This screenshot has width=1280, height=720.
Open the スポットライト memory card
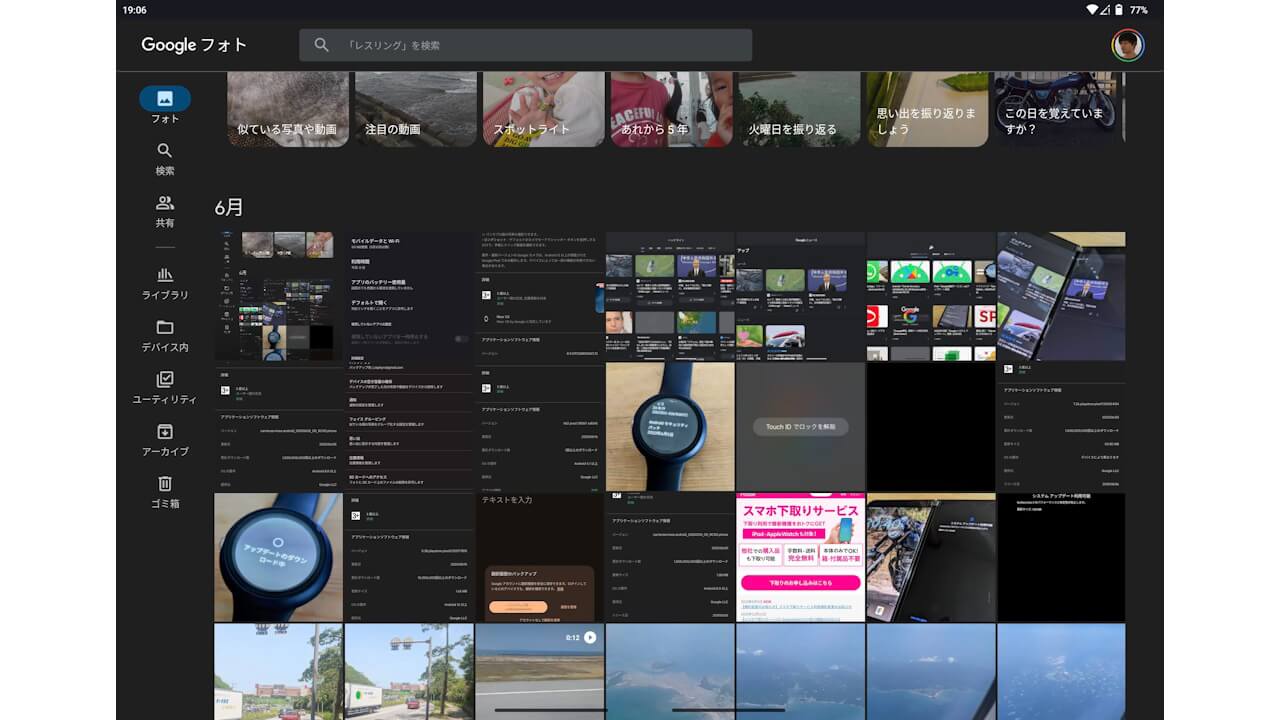pos(544,109)
